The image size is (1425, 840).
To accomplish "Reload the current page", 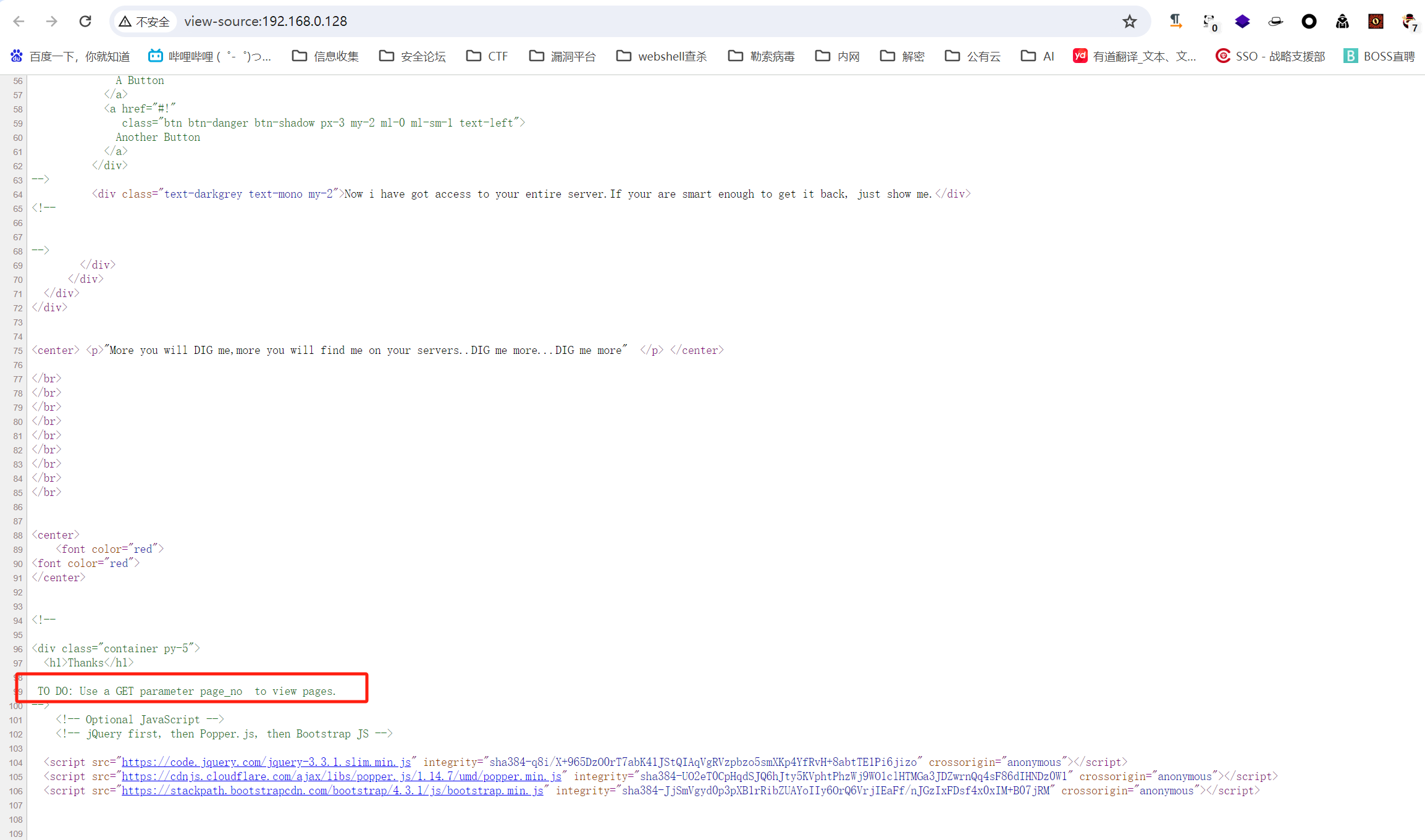I will [85, 22].
